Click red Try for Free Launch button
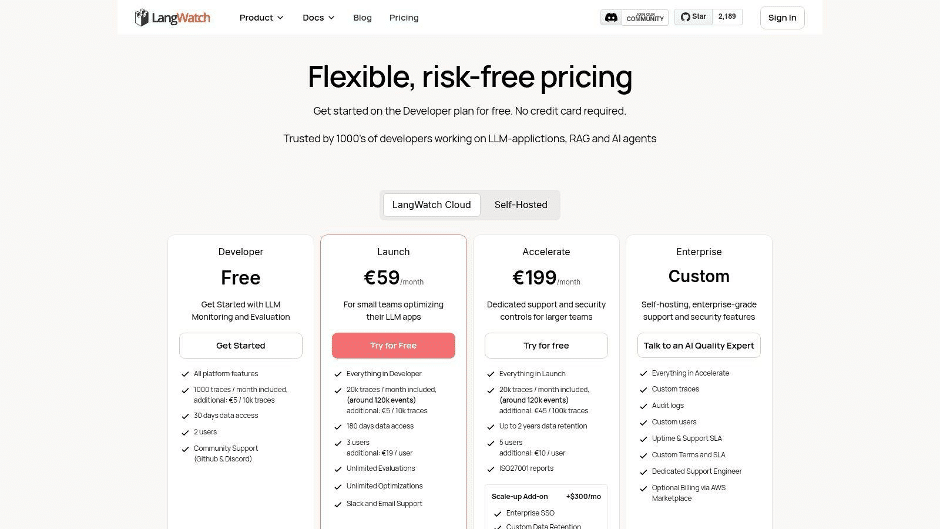941x529 pixels. click(393, 346)
